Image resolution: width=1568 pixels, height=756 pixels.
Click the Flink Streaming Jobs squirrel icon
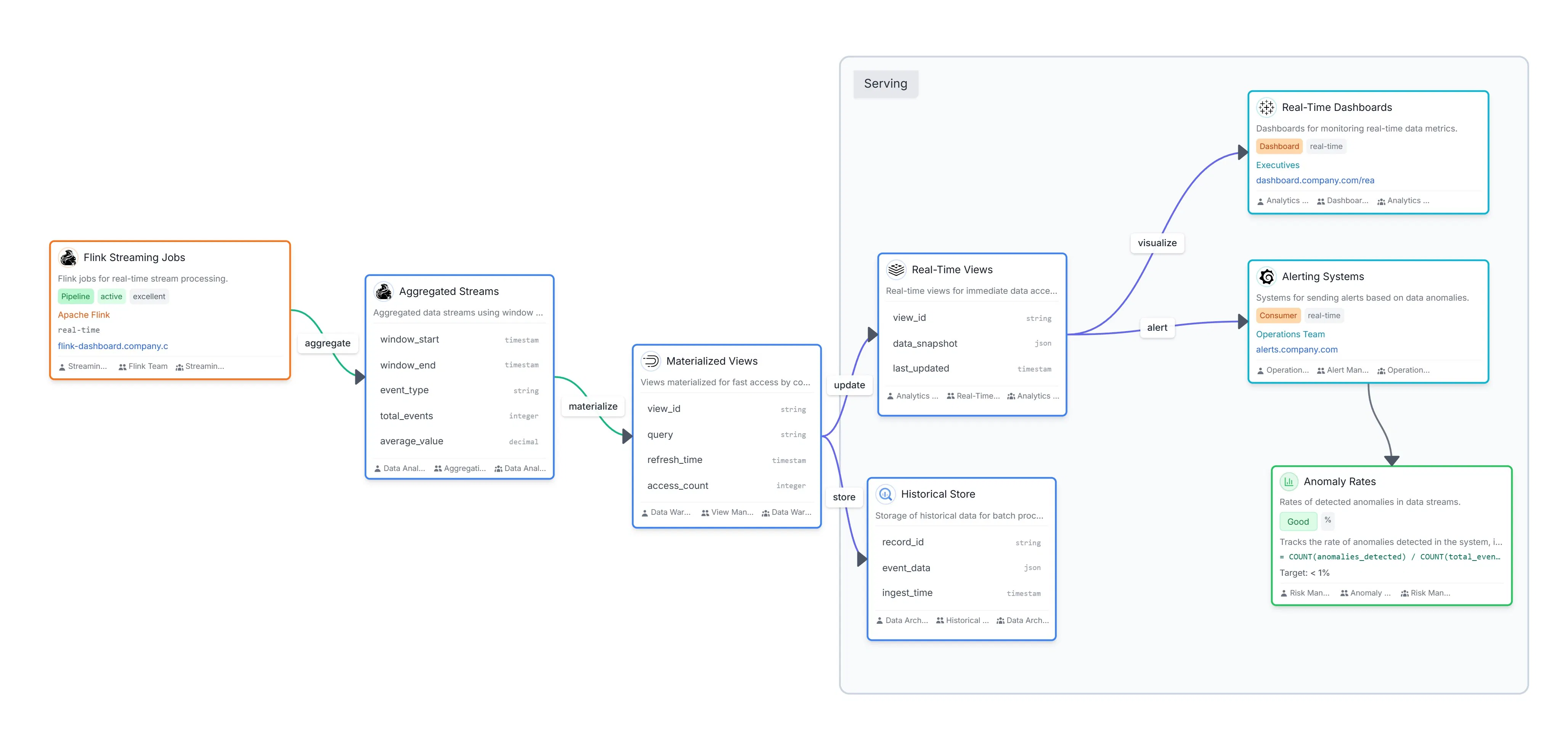(x=68, y=257)
